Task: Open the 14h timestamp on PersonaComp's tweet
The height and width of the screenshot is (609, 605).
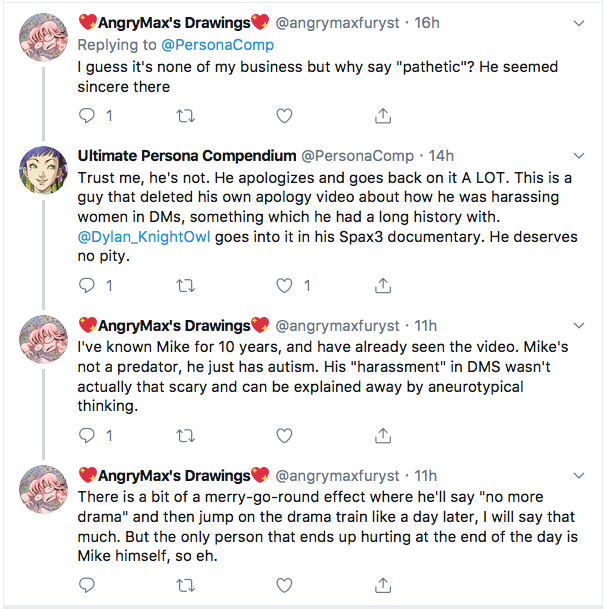Action: (441, 156)
